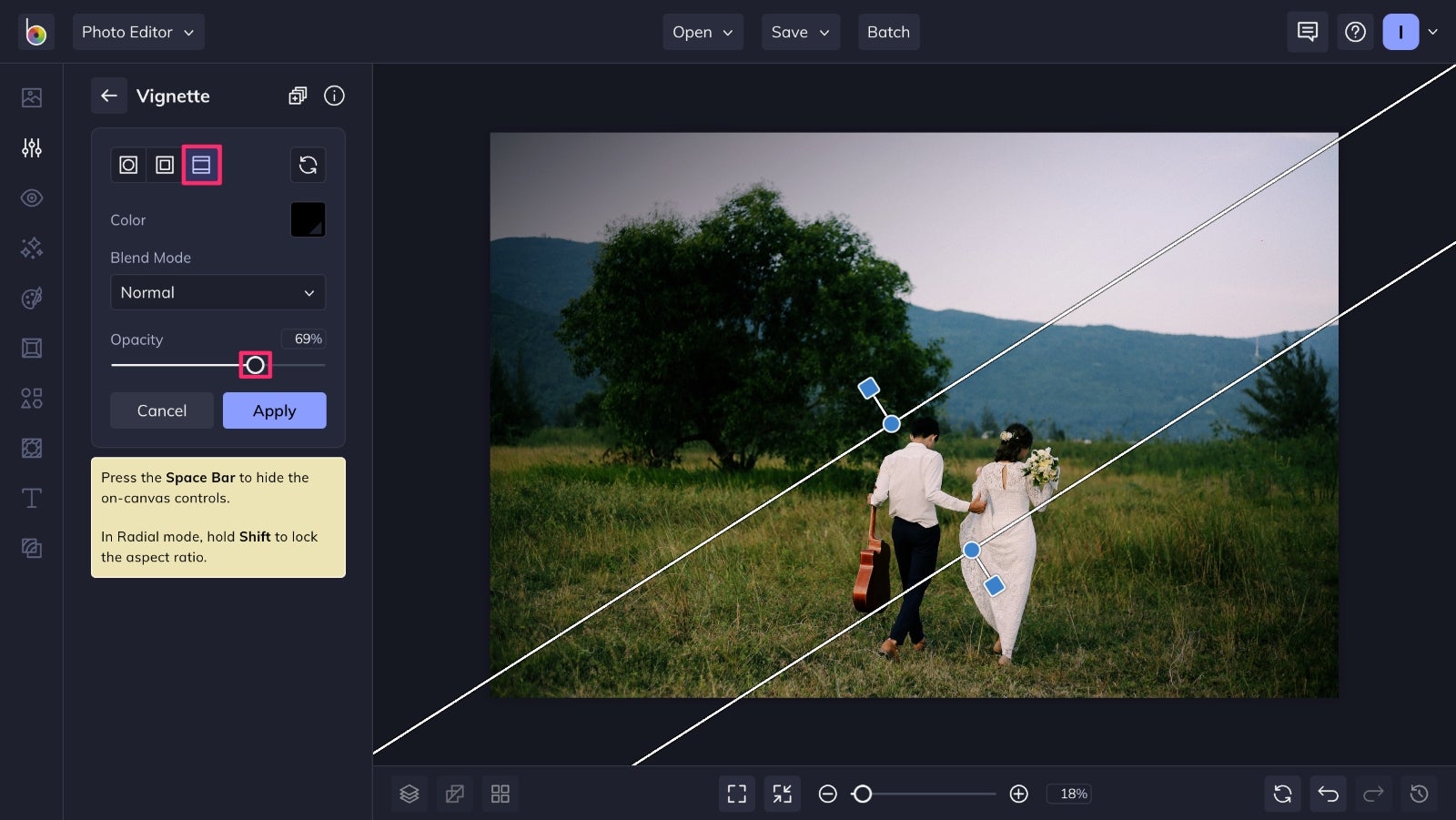Viewport: 1456px width, 820px height.
Task: Click the vignette Color swatch
Action: [308, 218]
